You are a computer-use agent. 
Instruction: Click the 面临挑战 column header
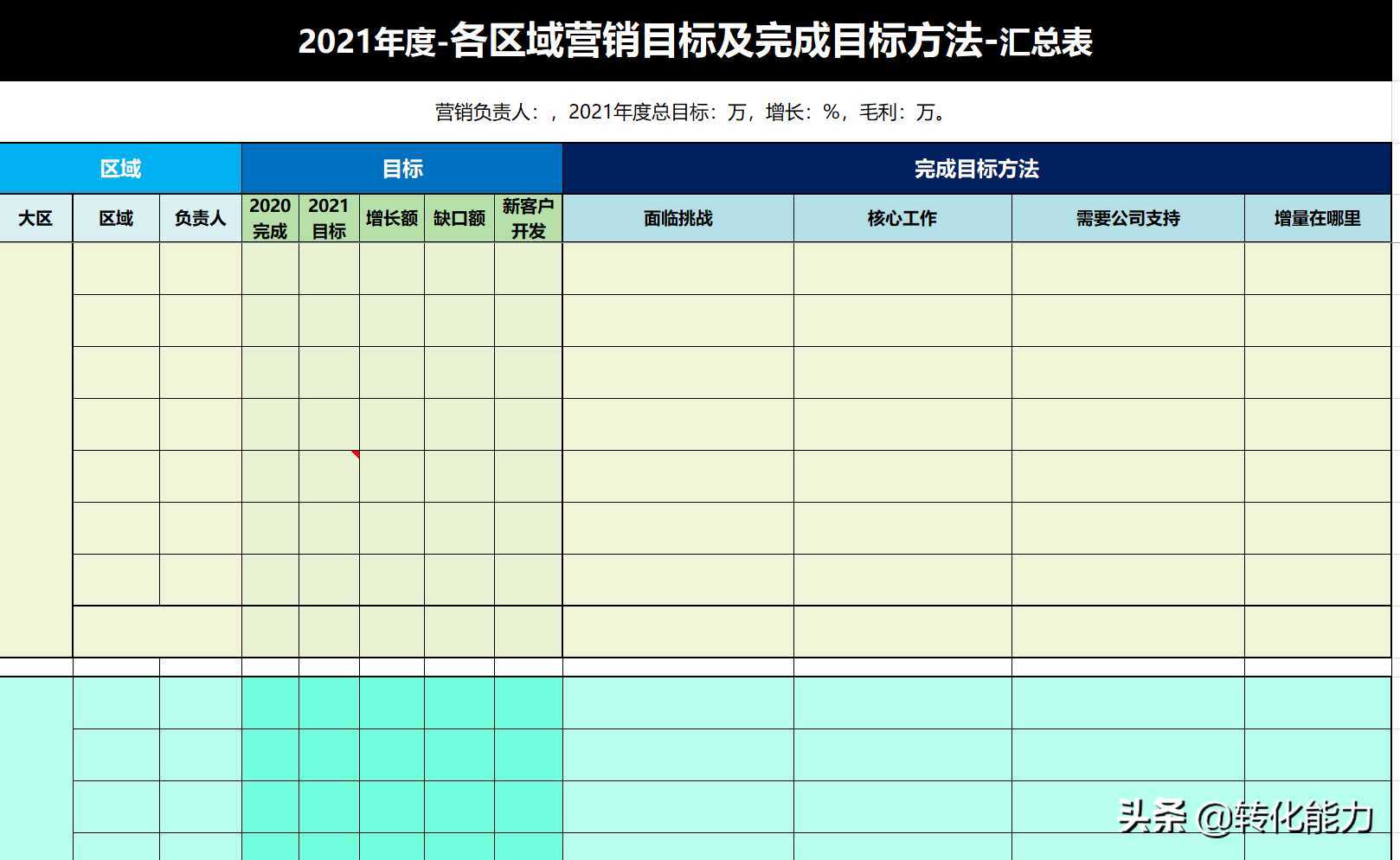tap(678, 218)
